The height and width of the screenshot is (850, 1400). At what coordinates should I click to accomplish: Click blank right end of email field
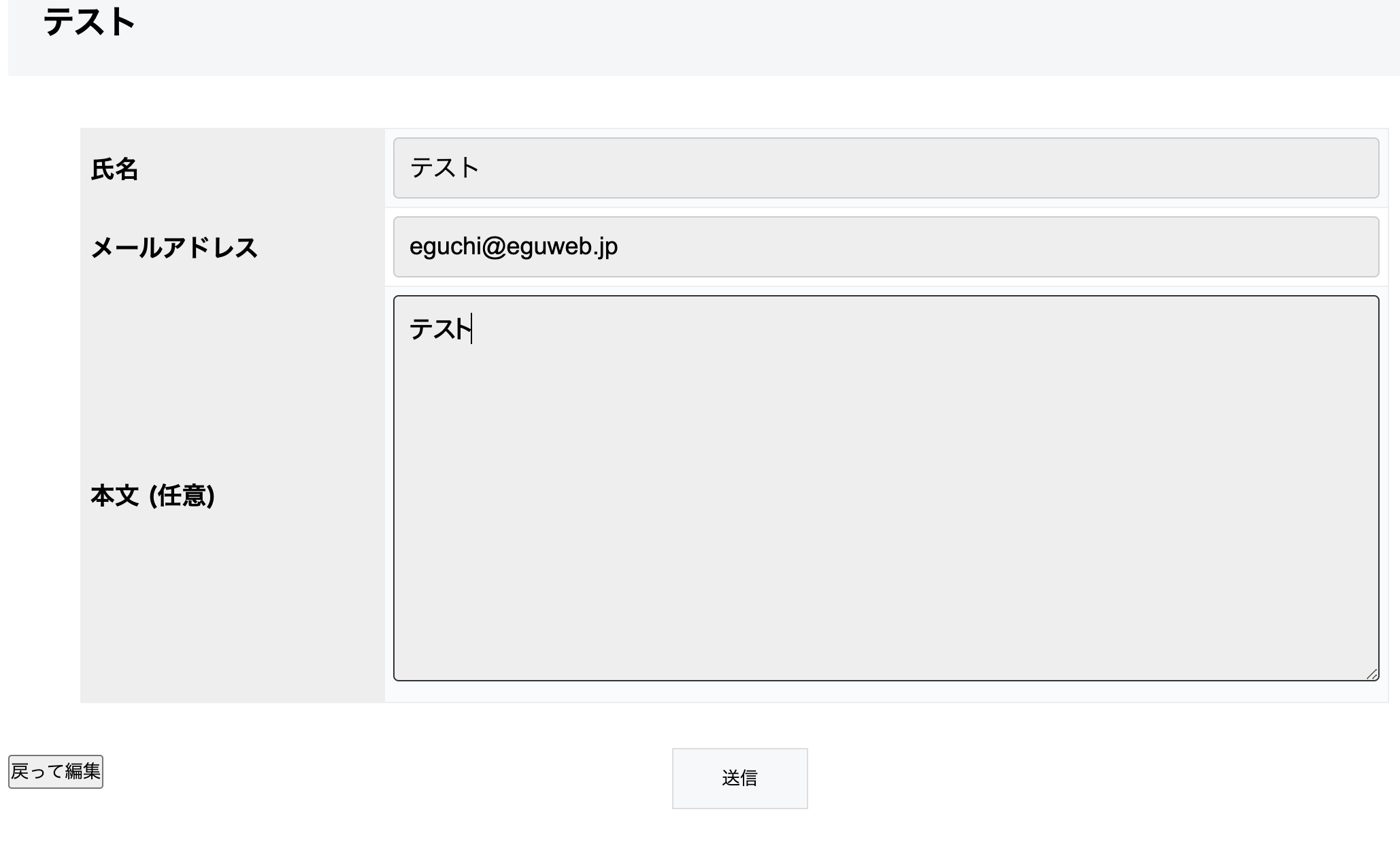pos(1293,247)
